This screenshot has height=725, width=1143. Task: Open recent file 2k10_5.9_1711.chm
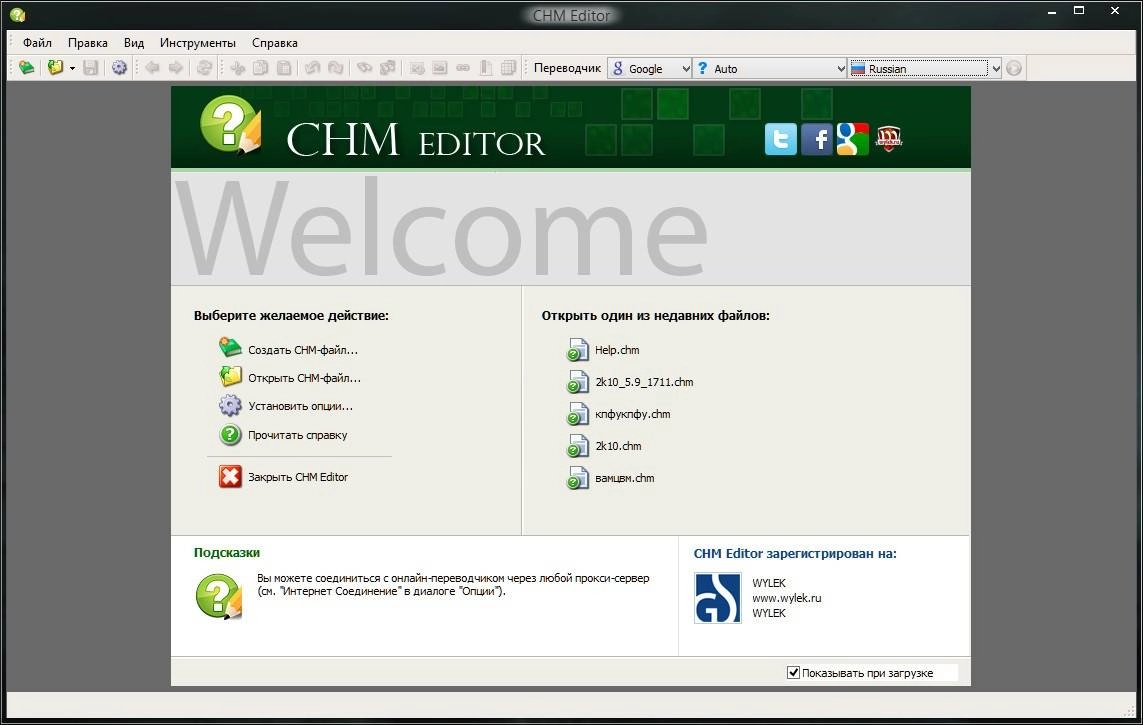pyautogui.click(x=644, y=382)
